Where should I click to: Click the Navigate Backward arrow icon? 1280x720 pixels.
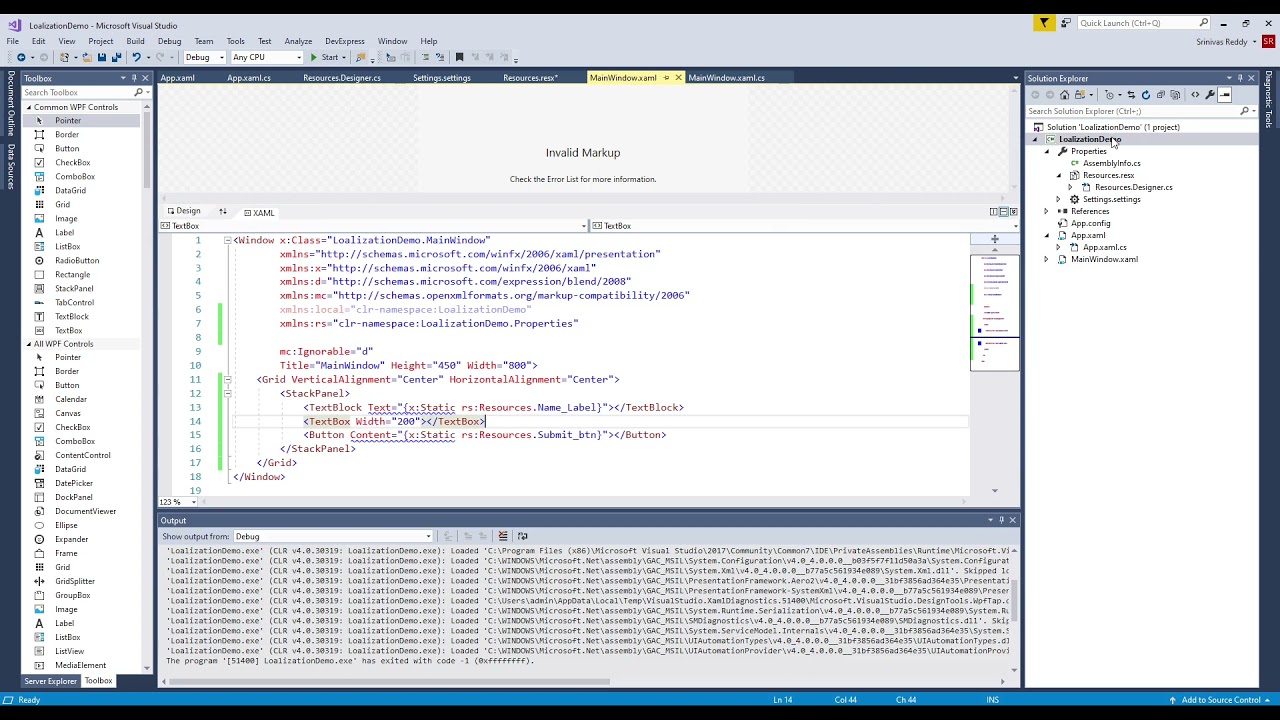(x=21, y=57)
